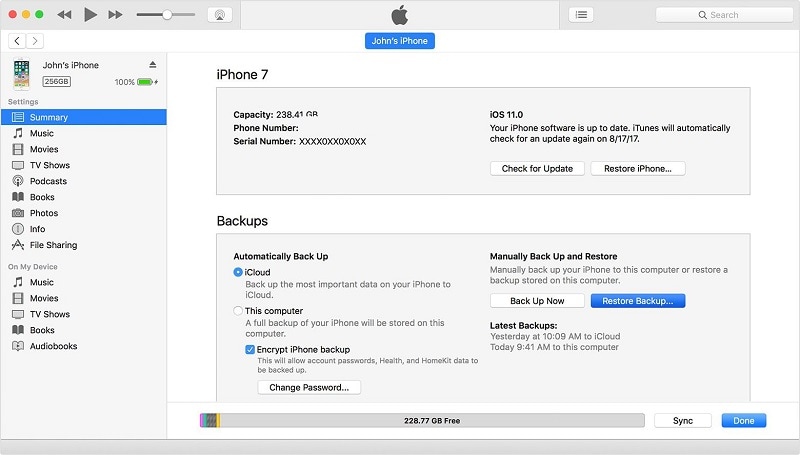
Task: Click the Back Up Now button
Action: [x=537, y=301]
